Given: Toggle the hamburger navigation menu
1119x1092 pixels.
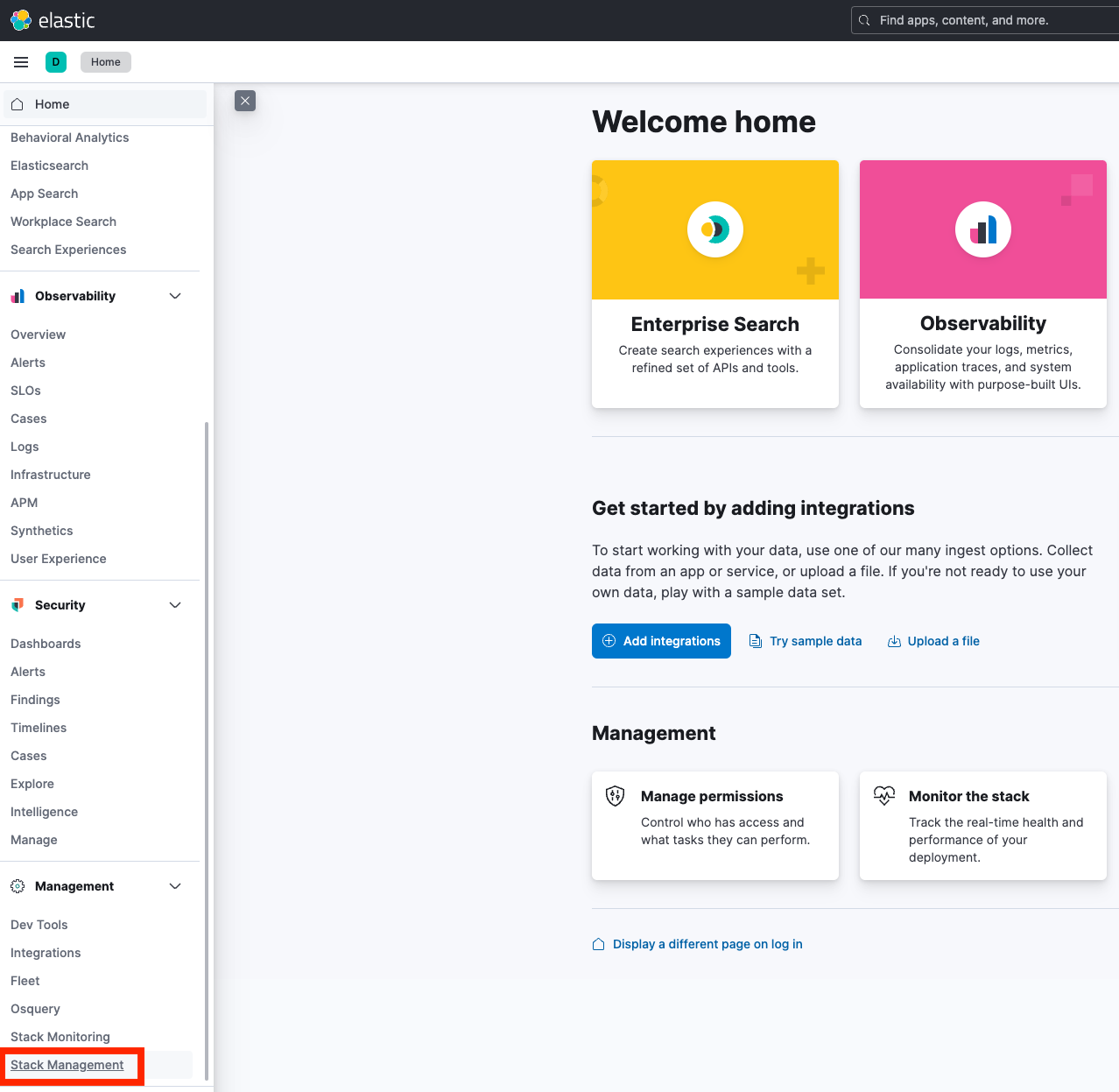Looking at the screenshot, I should click(21, 62).
